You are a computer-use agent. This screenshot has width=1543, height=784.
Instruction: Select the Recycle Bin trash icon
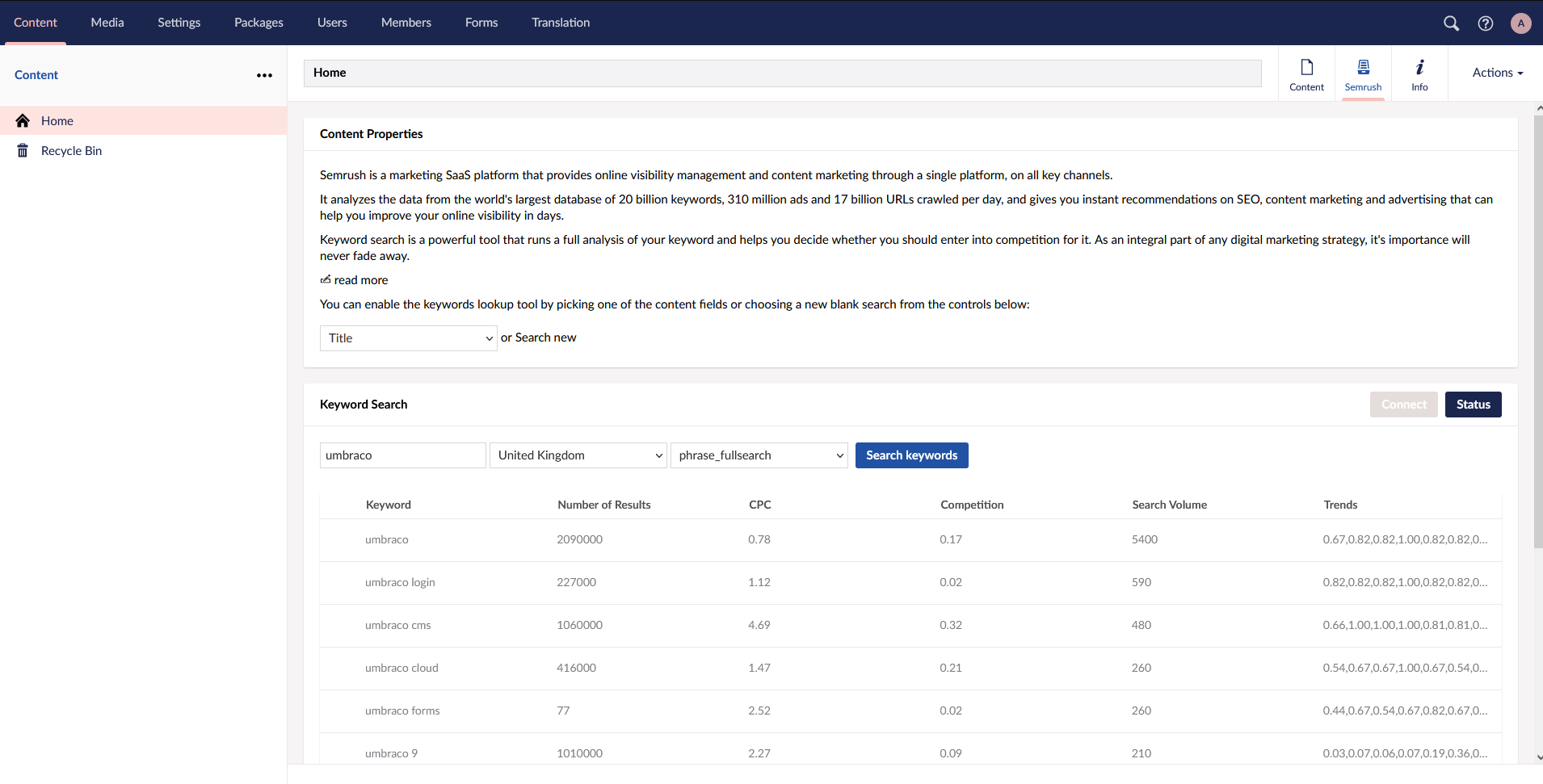pyautogui.click(x=23, y=151)
